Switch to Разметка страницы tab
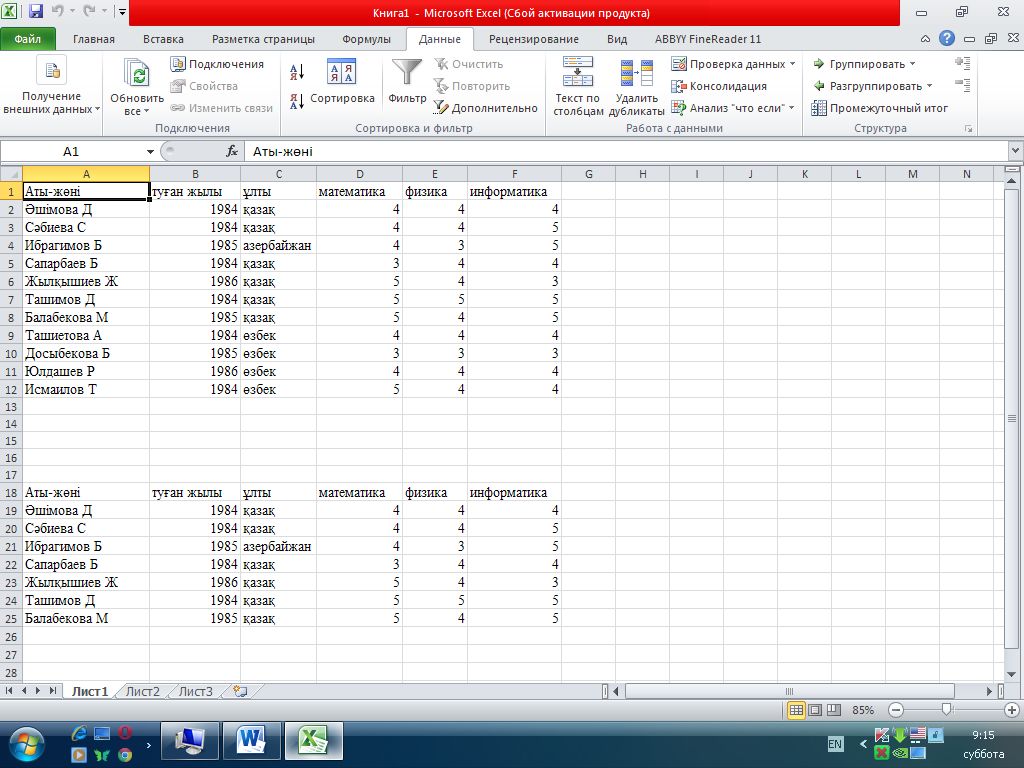Image resolution: width=1024 pixels, height=768 pixels. click(x=263, y=39)
